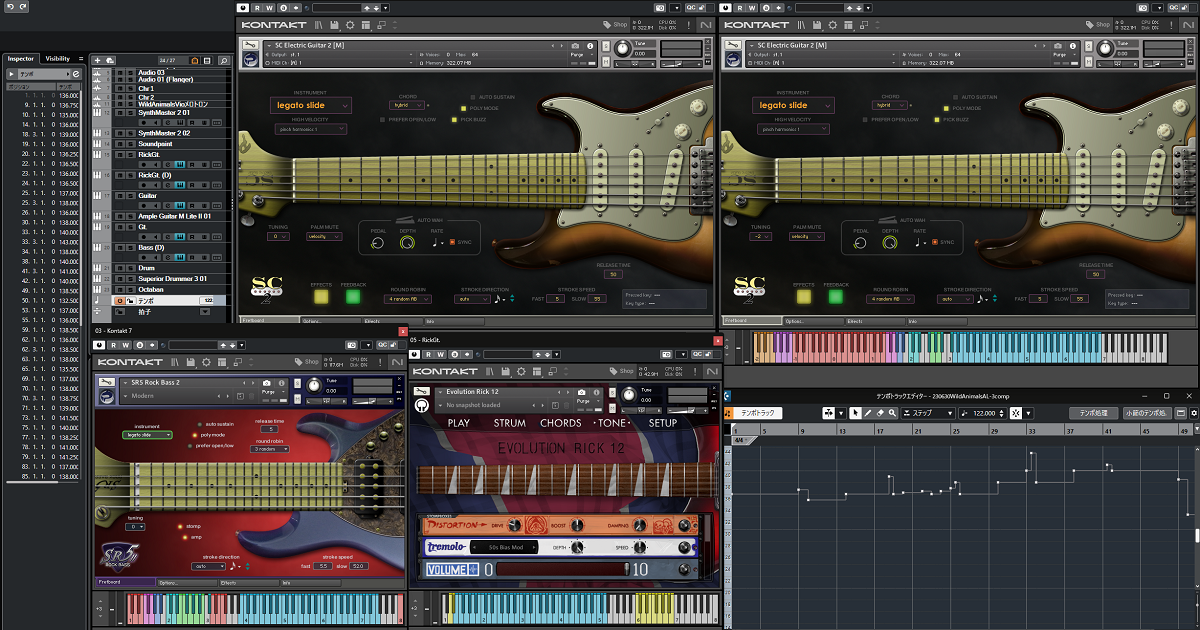Open the SR5 Rock Bass instrument articulation dropdown
This screenshot has height=630, width=1200.
(147, 435)
